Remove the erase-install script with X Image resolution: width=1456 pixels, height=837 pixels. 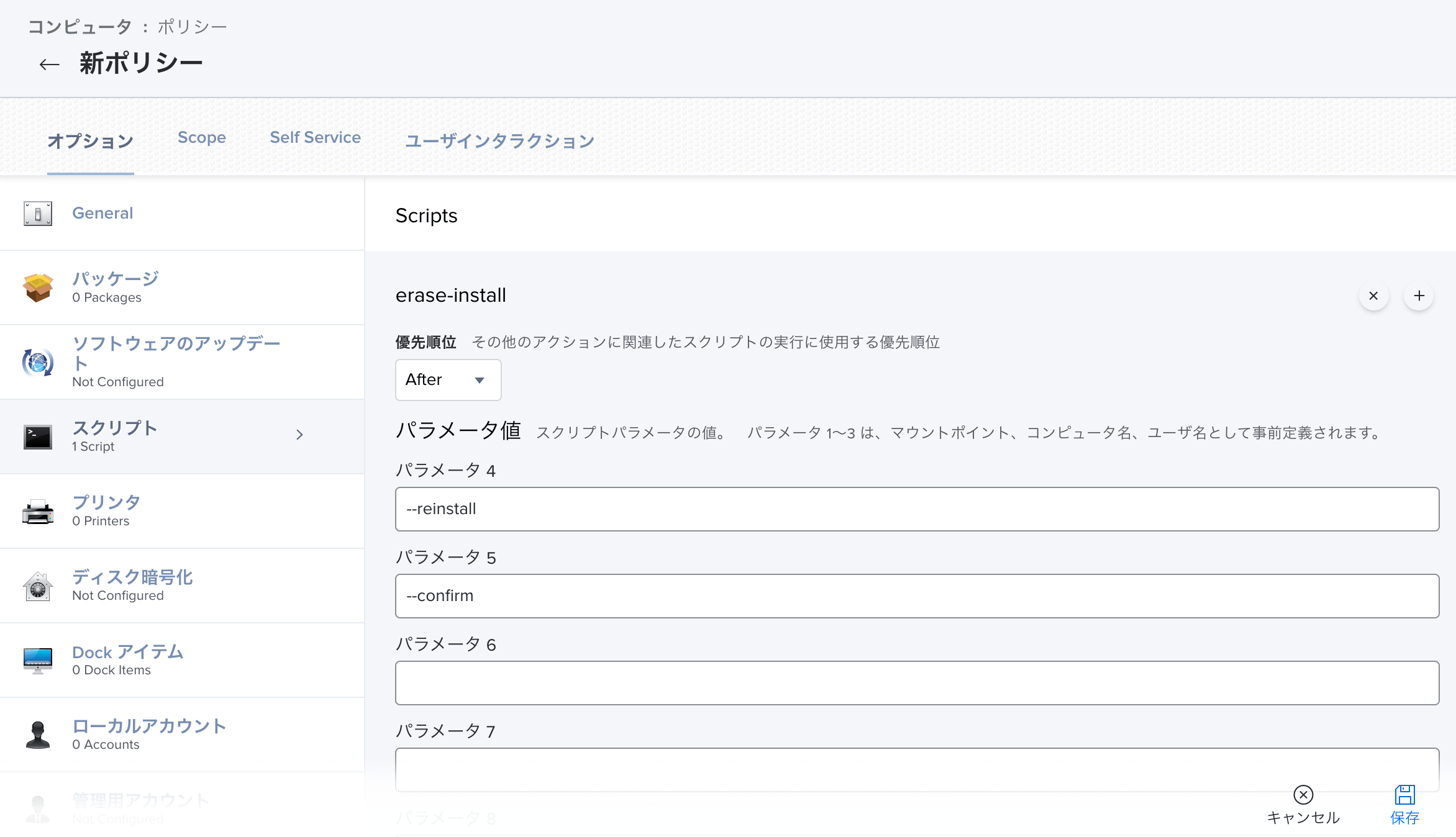1373,296
